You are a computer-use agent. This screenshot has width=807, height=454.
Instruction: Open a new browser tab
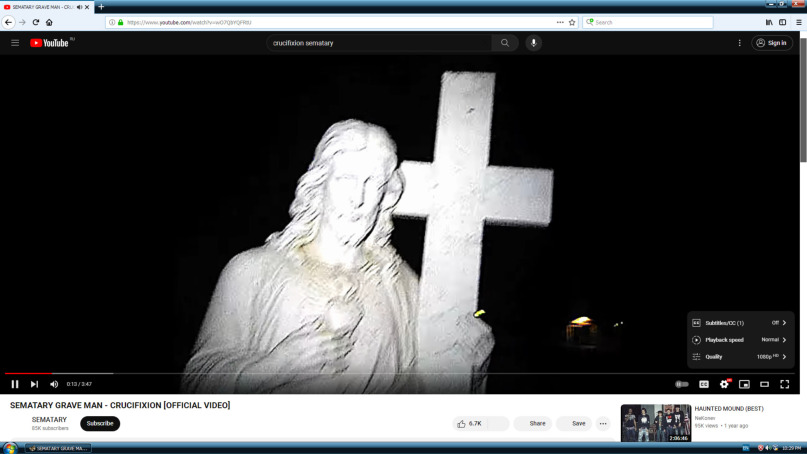[101, 7]
